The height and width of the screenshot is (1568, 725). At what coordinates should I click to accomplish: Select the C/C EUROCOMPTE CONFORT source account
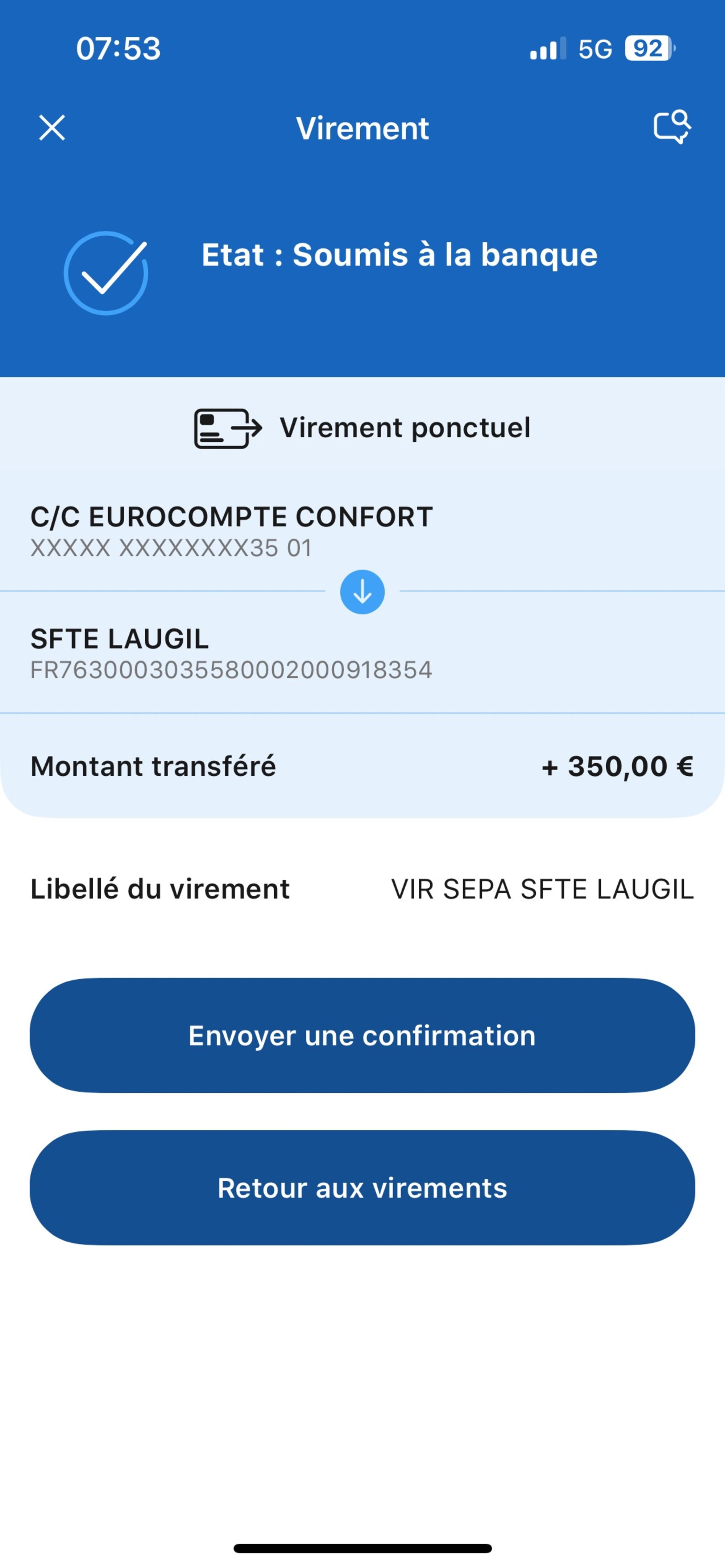232,517
